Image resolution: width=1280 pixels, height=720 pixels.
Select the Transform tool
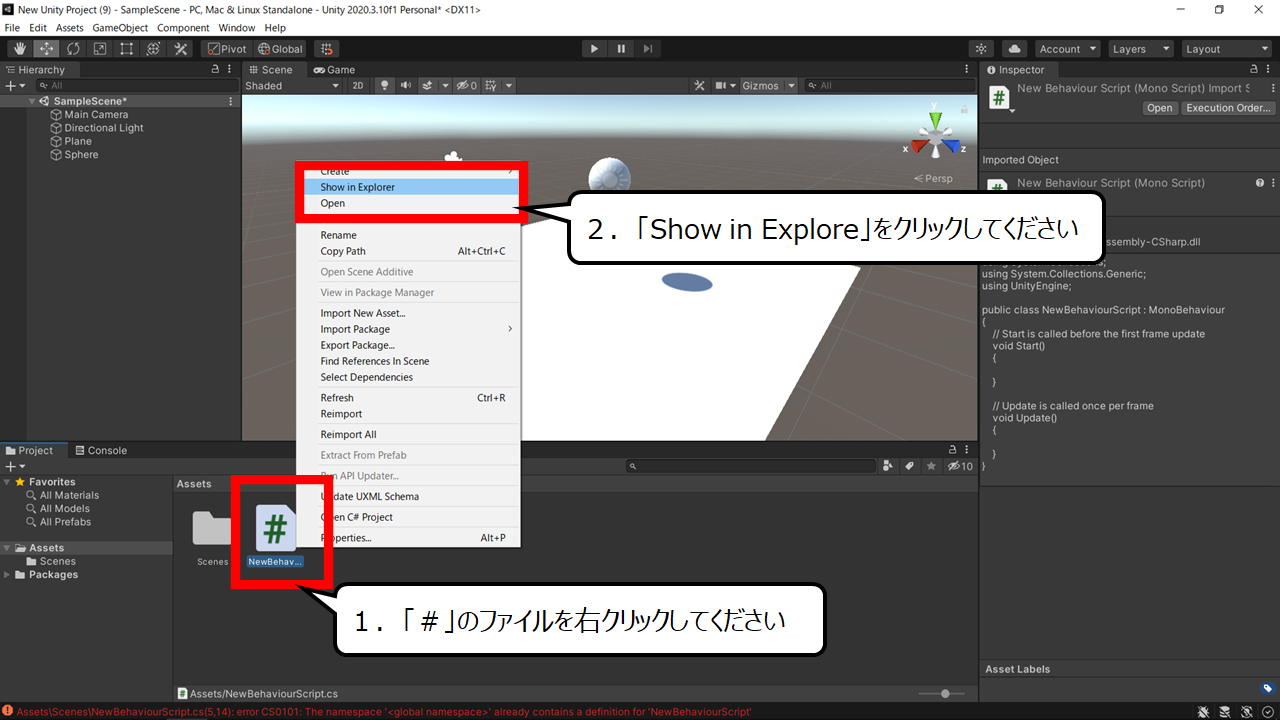click(x=154, y=49)
